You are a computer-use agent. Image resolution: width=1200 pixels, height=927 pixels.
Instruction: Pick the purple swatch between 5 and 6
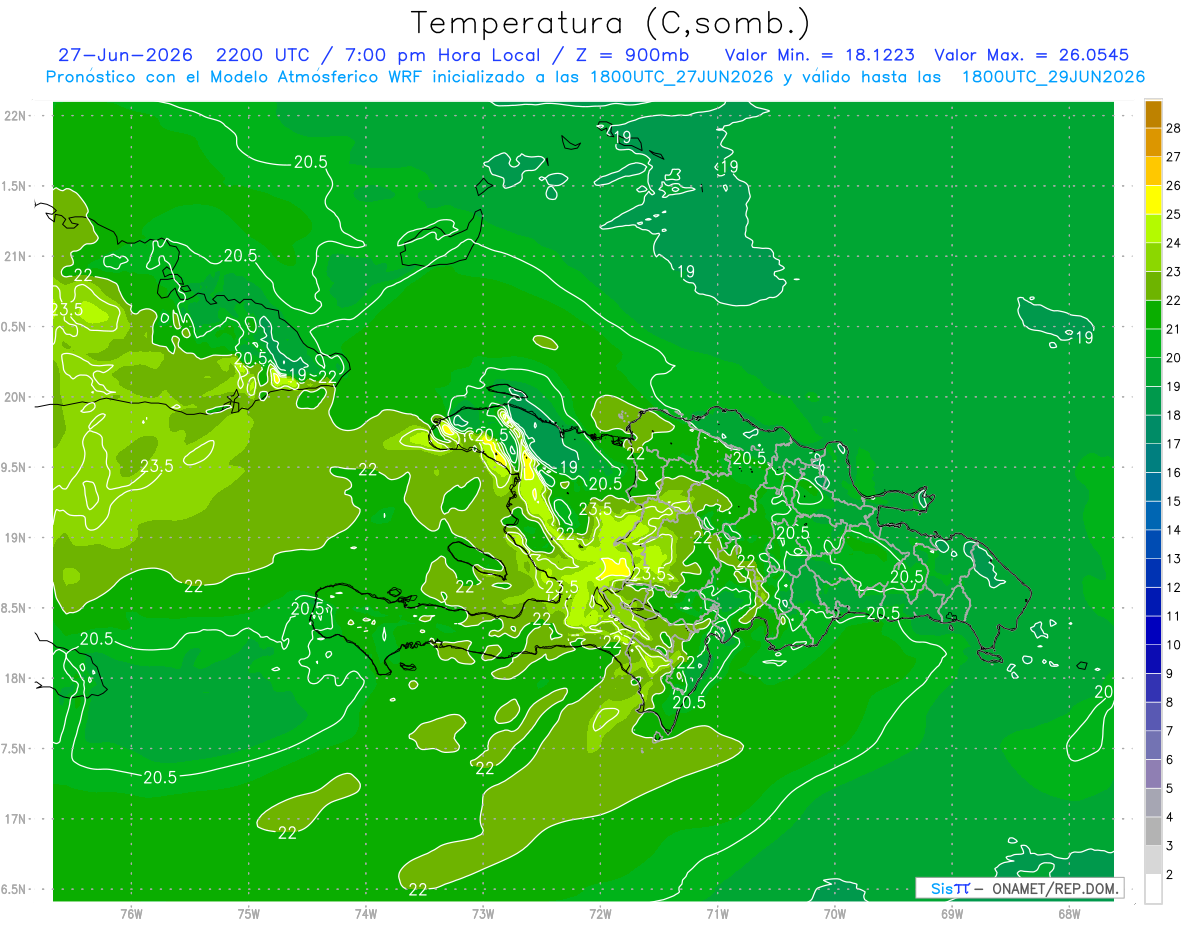click(x=1153, y=774)
